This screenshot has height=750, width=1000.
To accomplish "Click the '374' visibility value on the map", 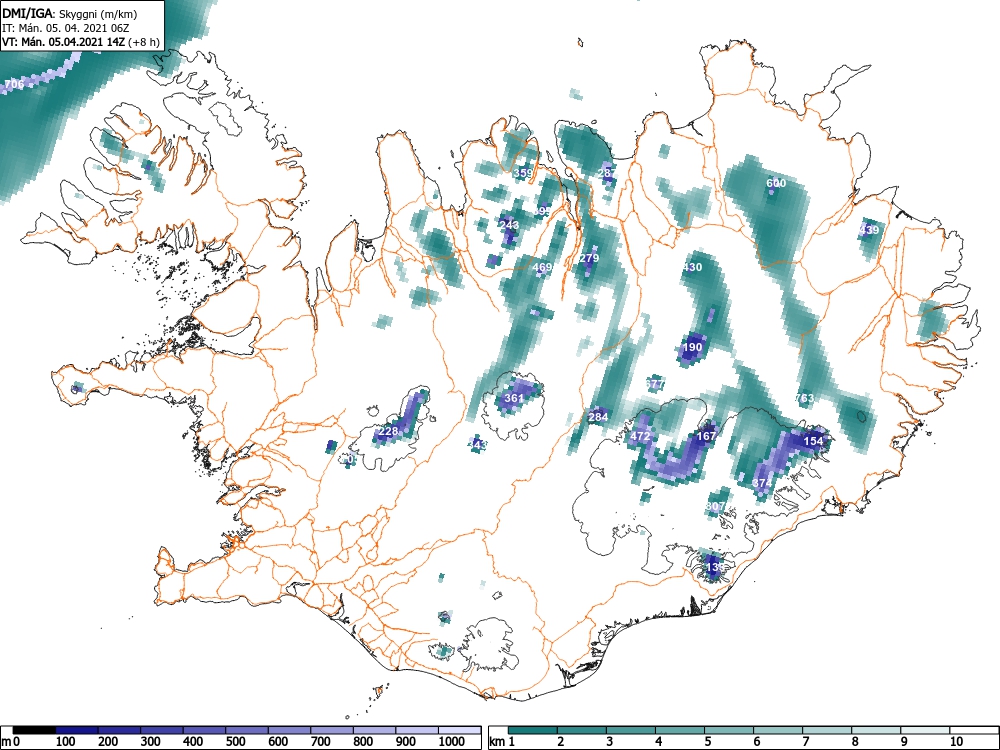I will pyautogui.click(x=762, y=483).
